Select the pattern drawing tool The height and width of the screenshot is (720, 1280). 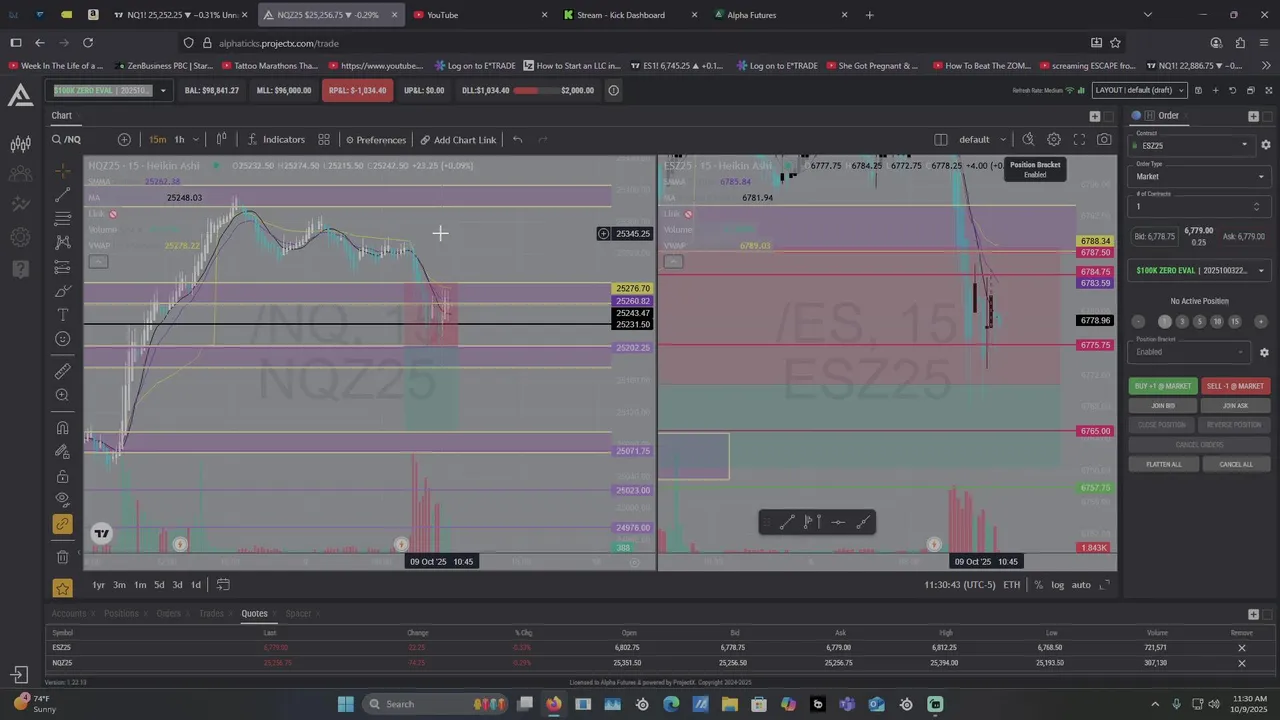tap(62, 242)
